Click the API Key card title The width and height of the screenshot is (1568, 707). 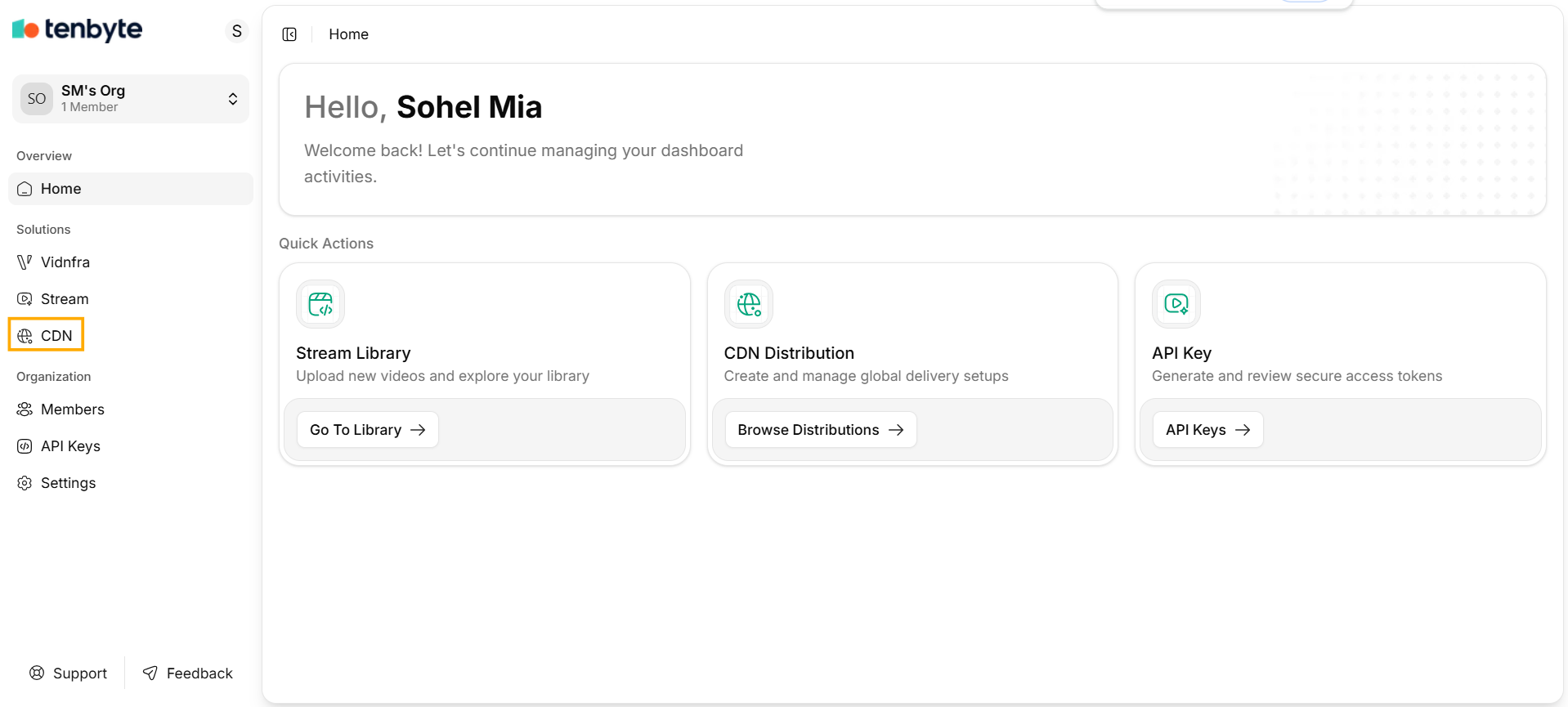click(x=1181, y=353)
